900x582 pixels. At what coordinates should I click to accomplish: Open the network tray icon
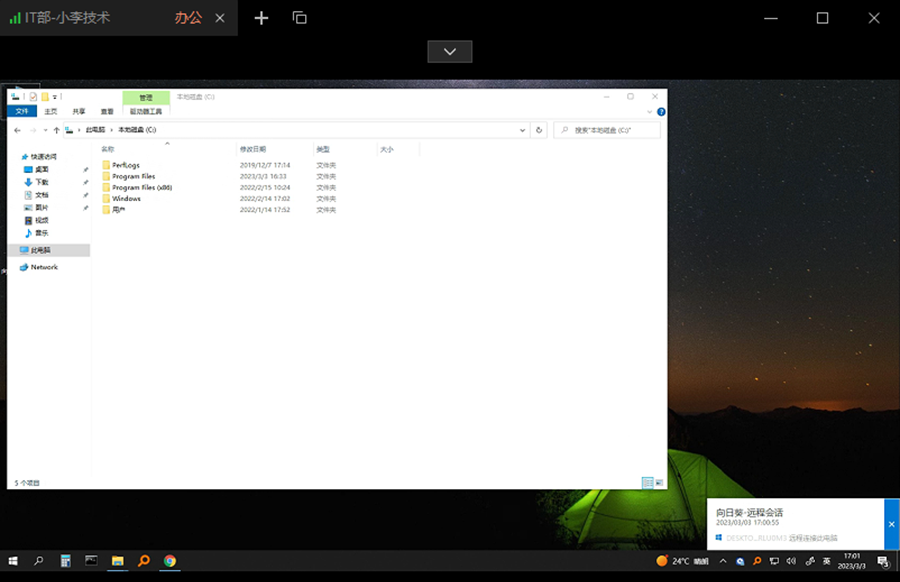774,561
